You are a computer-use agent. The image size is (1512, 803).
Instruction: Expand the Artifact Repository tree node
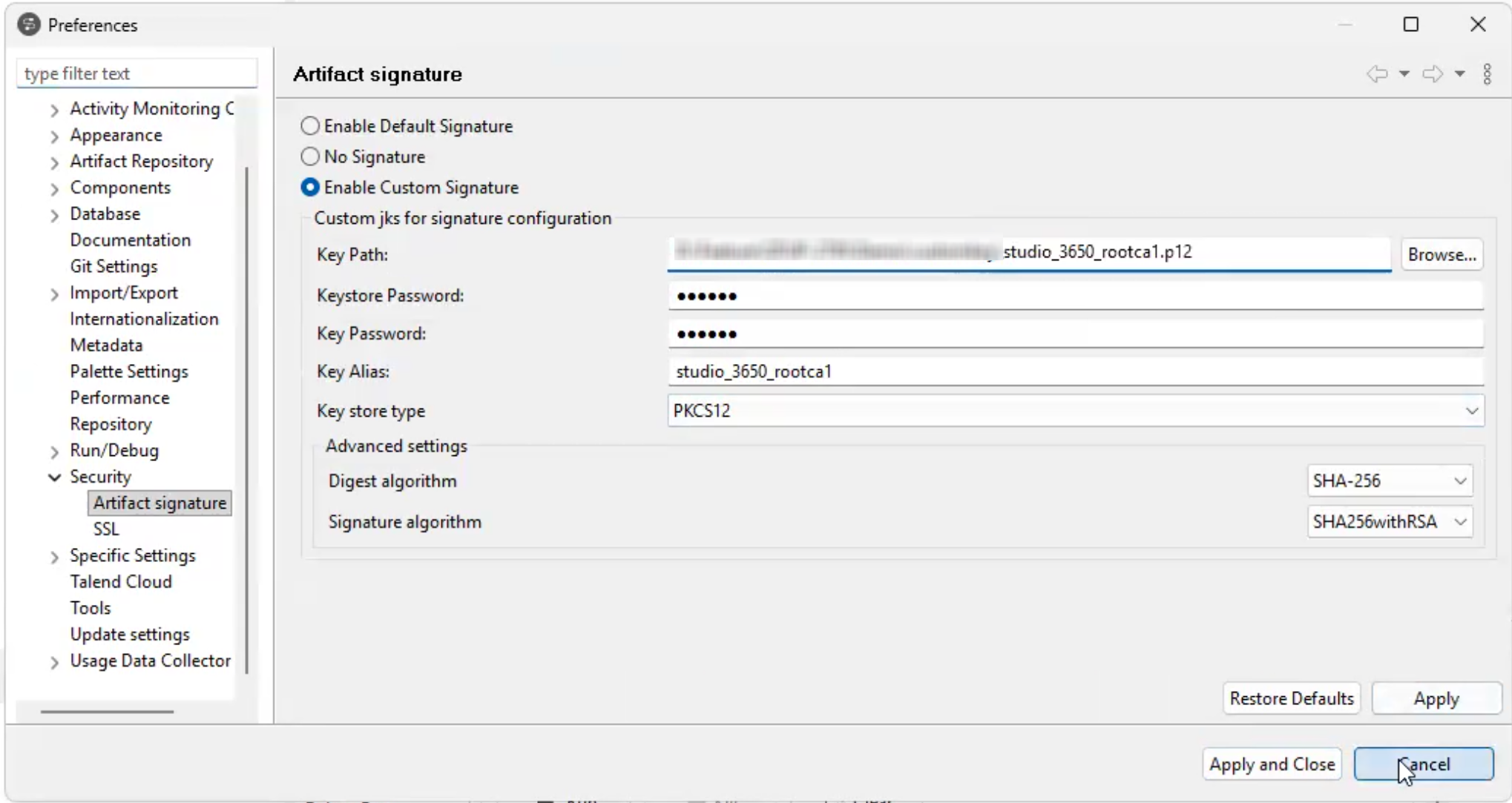(x=53, y=162)
